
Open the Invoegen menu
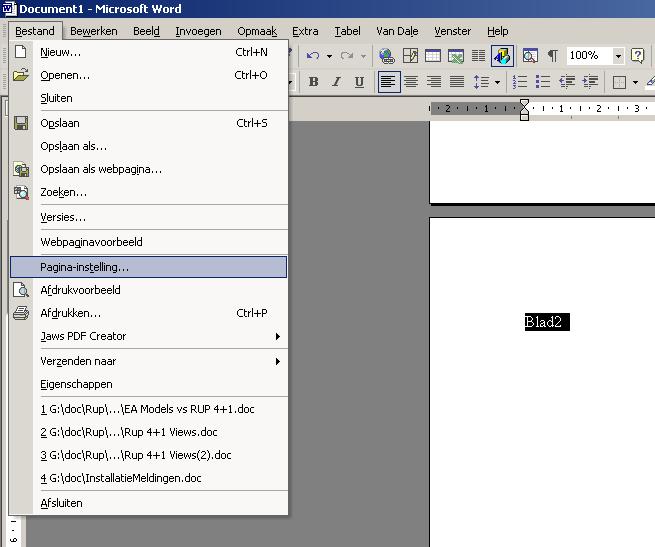(x=198, y=31)
